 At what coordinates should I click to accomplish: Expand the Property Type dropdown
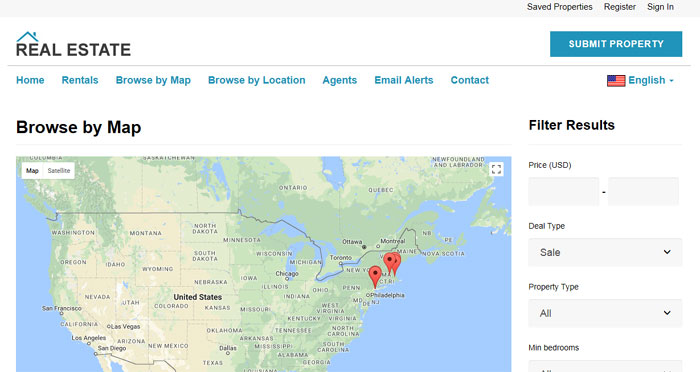(605, 313)
